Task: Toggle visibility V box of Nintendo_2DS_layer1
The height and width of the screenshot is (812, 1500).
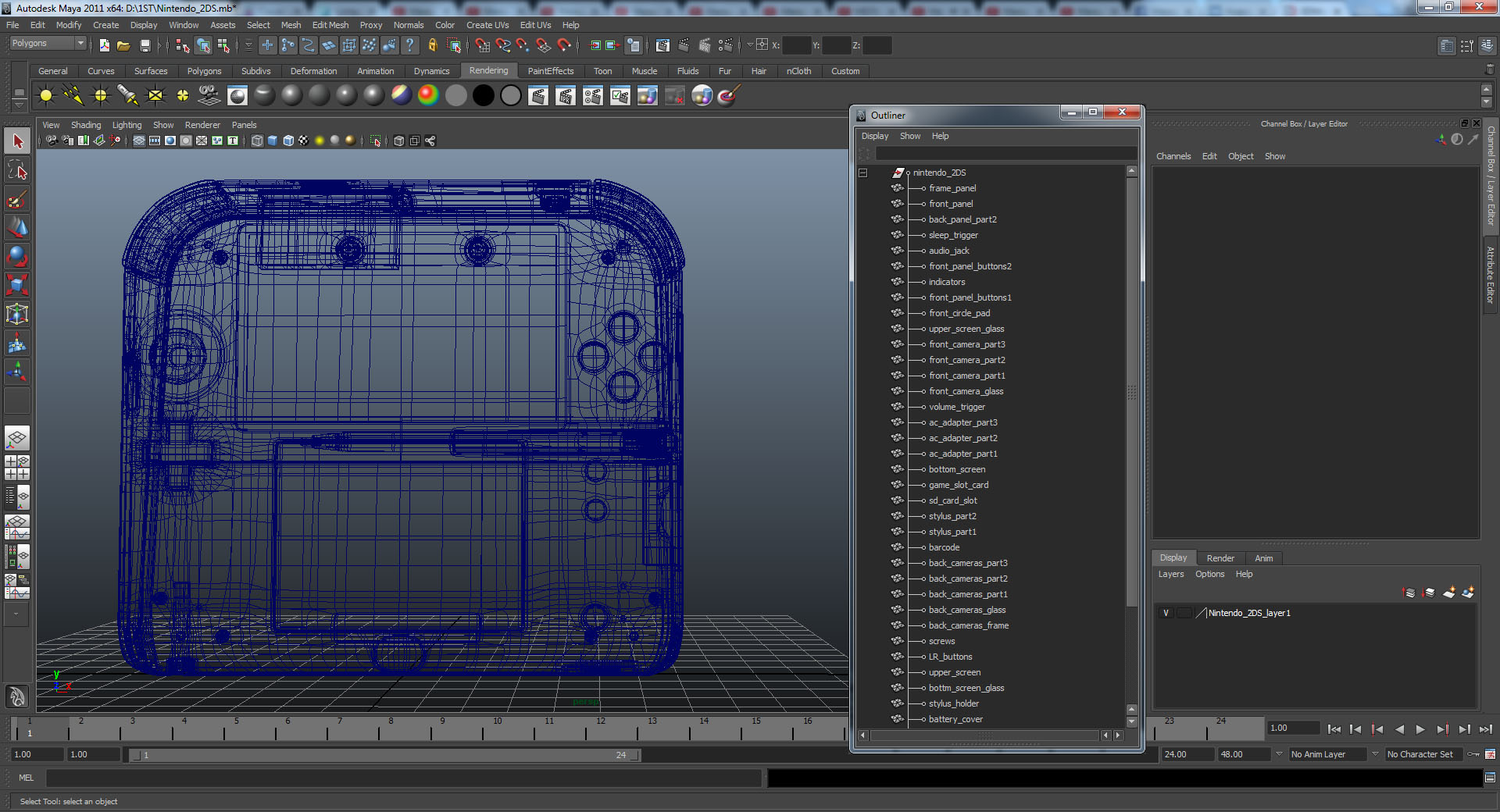Action: click(1166, 613)
